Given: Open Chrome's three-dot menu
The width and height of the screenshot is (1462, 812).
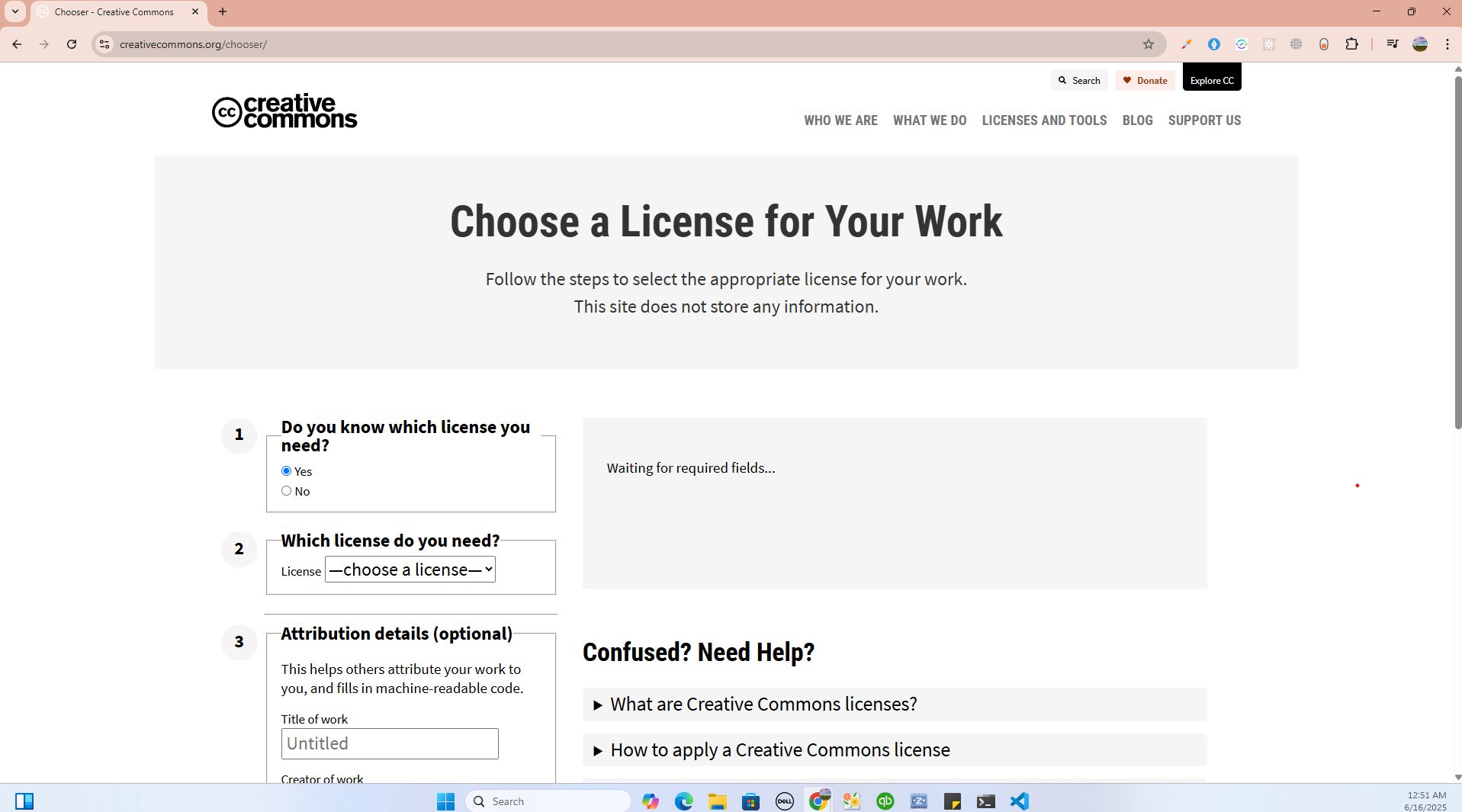Looking at the screenshot, I should [x=1447, y=44].
